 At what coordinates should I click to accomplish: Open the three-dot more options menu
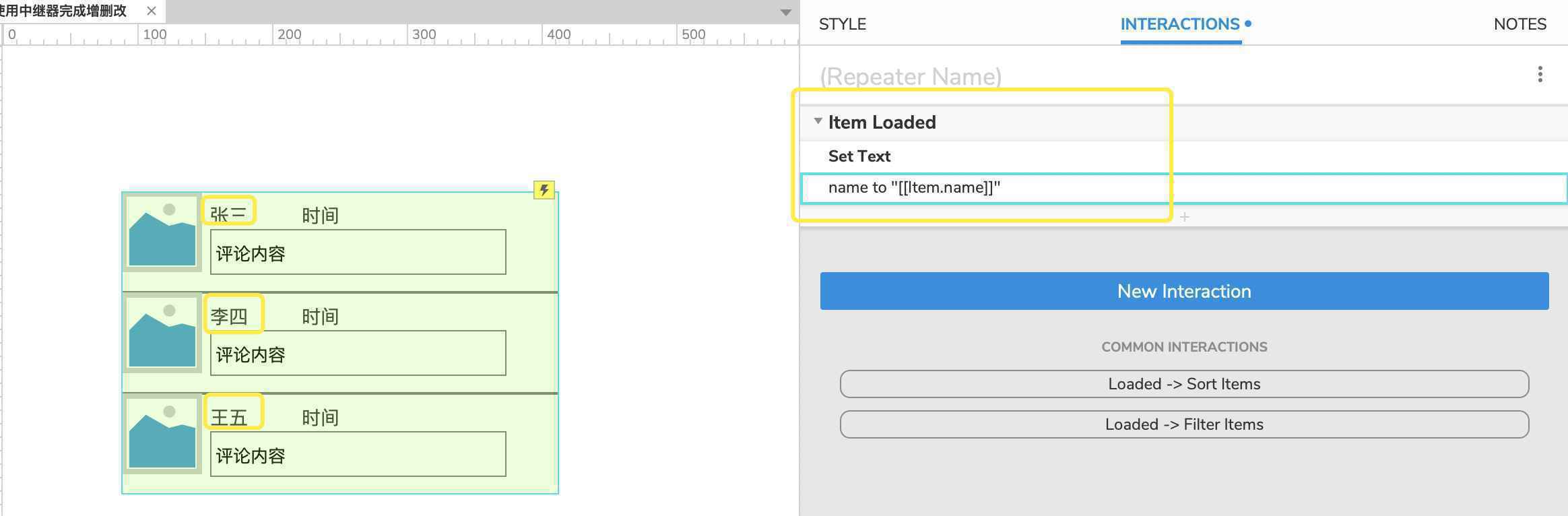[1540, 74]
